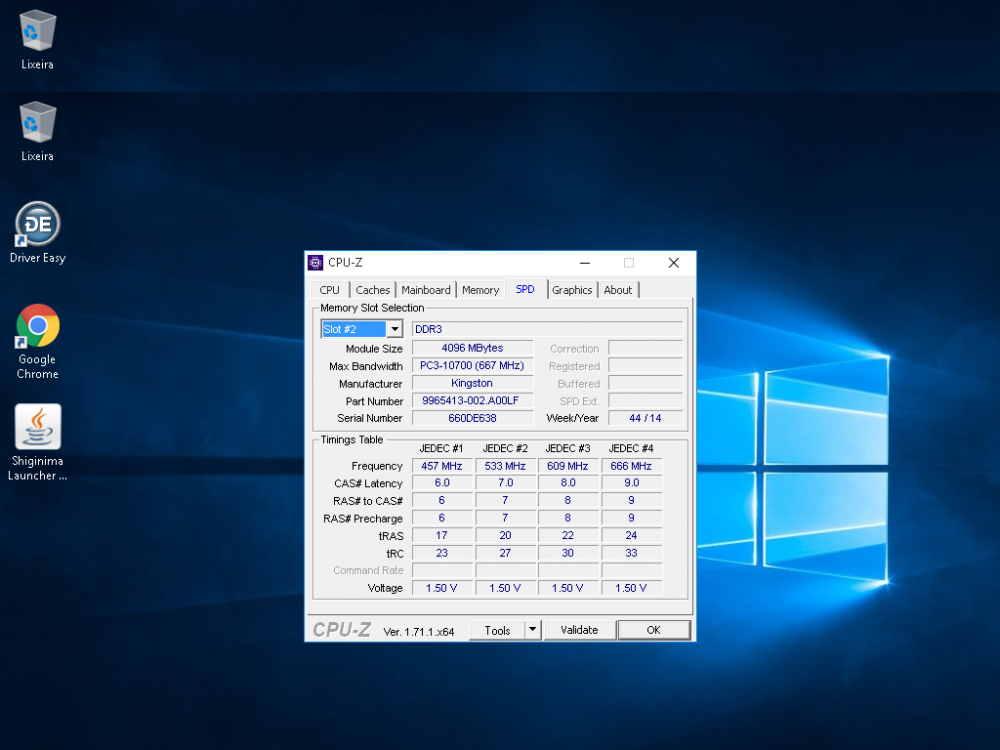
Task: Open the arrow menu beside the Tools button
Action: point(533,630)
